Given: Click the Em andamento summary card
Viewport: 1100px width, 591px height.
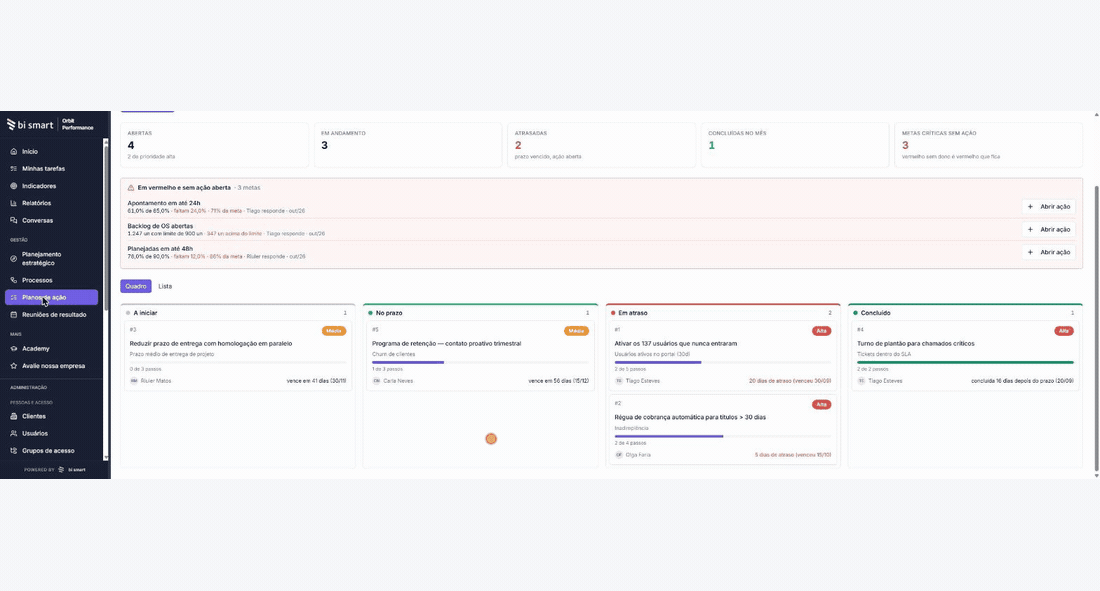Looking at the screenshot, I should (408, 145).
